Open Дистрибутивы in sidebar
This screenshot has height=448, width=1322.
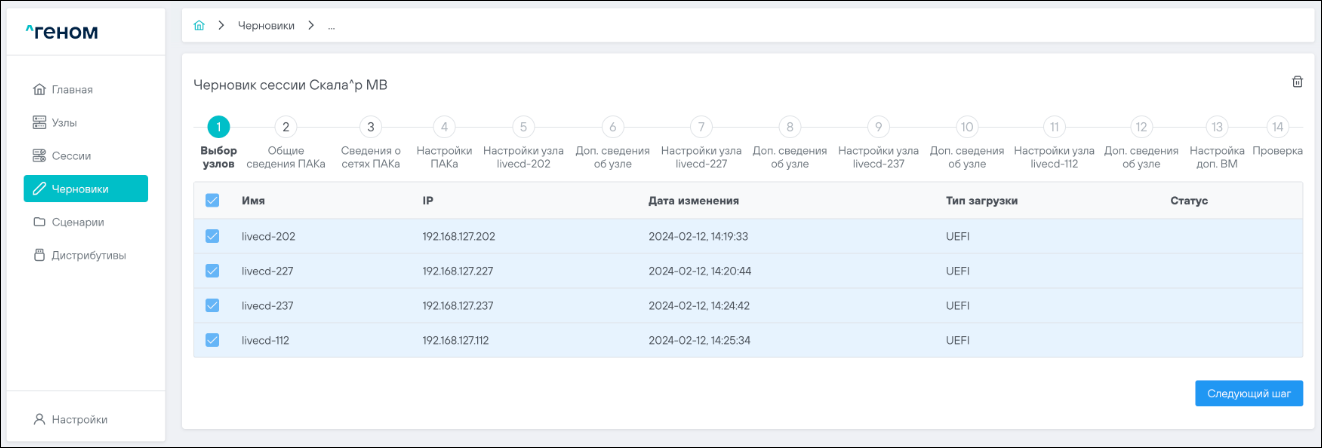click(x=89, y=255)
